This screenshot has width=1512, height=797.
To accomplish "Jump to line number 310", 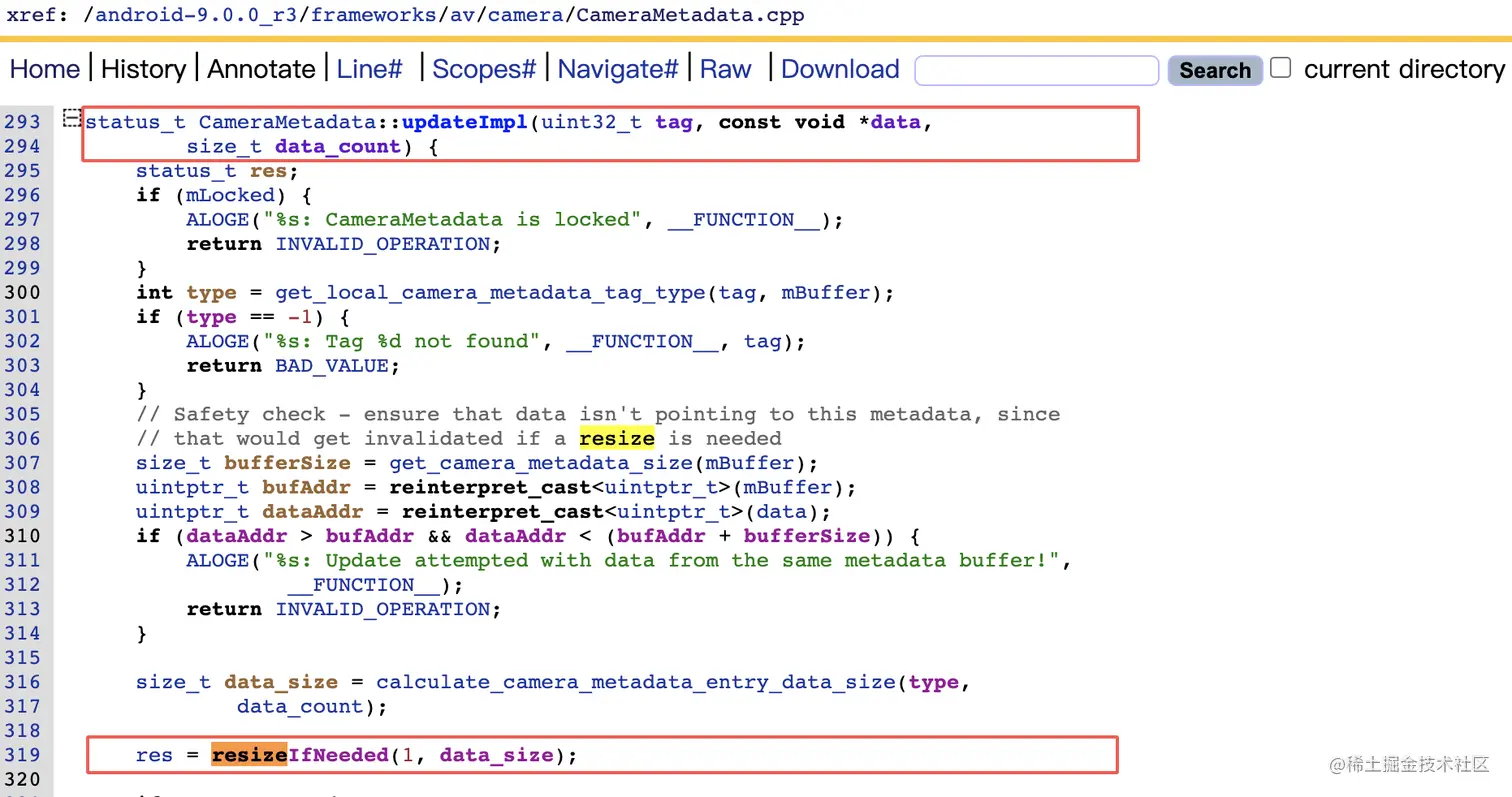I will pyautogui.click(x=22, y=535).
